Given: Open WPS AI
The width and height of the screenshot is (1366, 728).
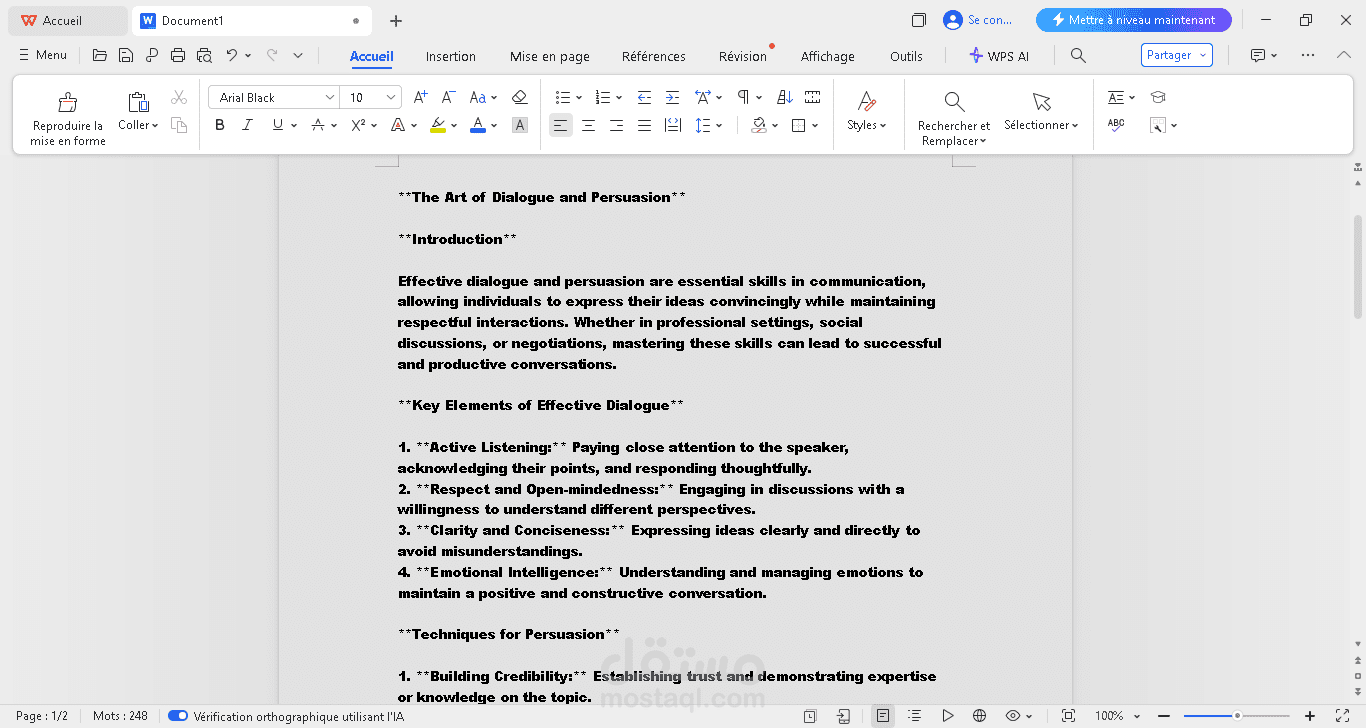Looking at the screenshot, I should pos(998,56).
